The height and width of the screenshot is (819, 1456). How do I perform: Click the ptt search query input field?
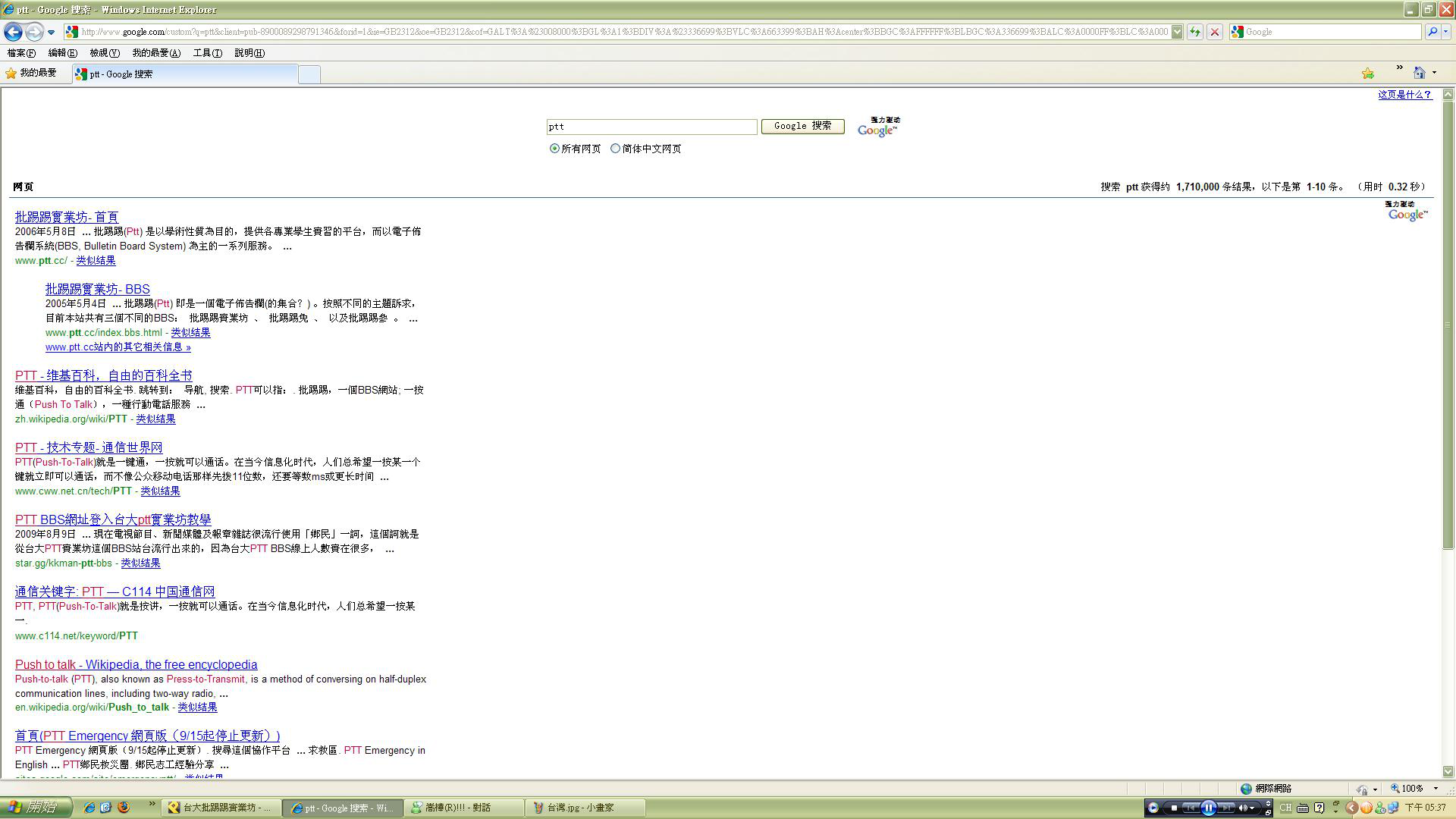[651, 127]
